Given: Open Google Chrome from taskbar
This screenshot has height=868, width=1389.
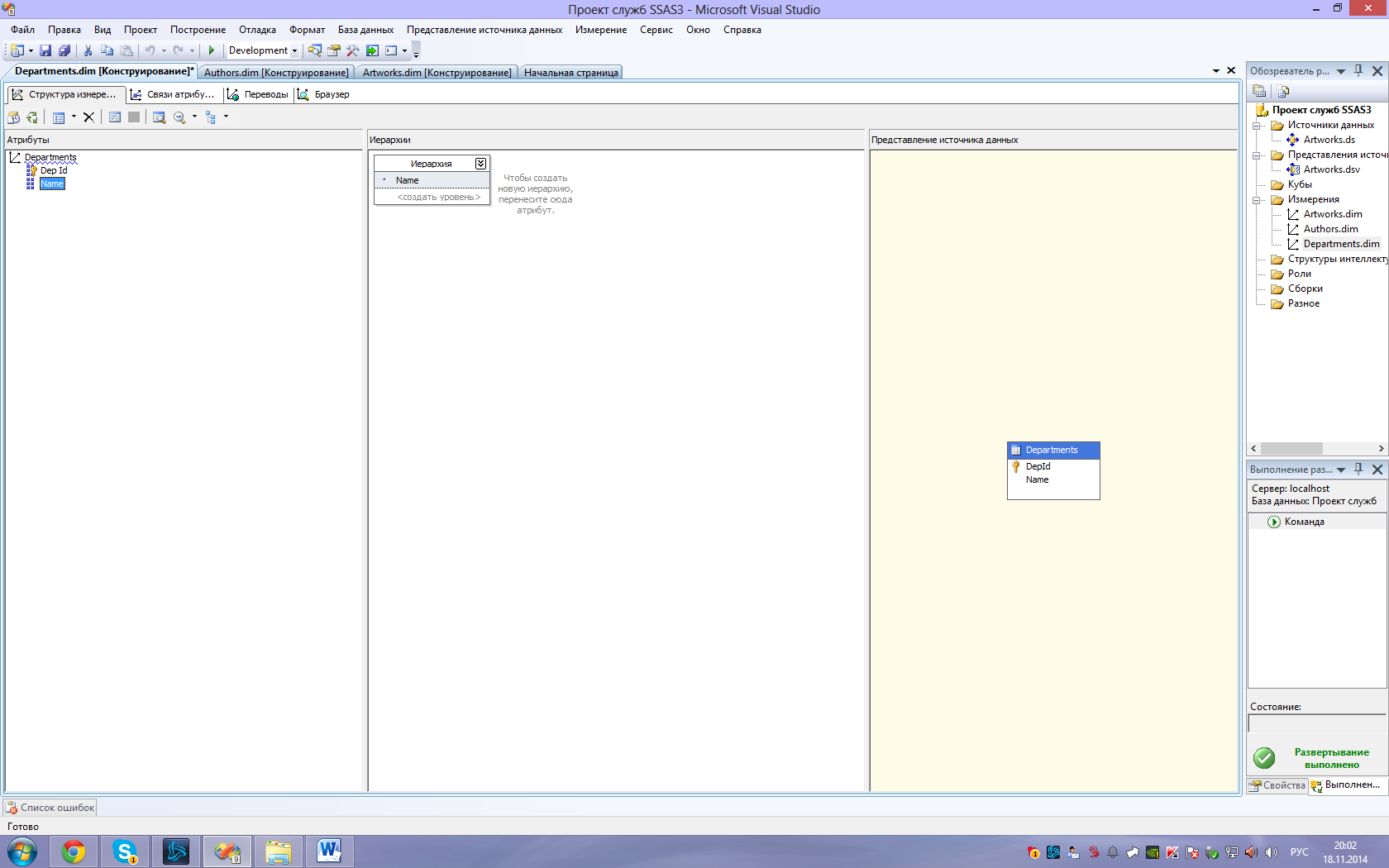Looking at the screenshot, I should (x=74, y=851).
